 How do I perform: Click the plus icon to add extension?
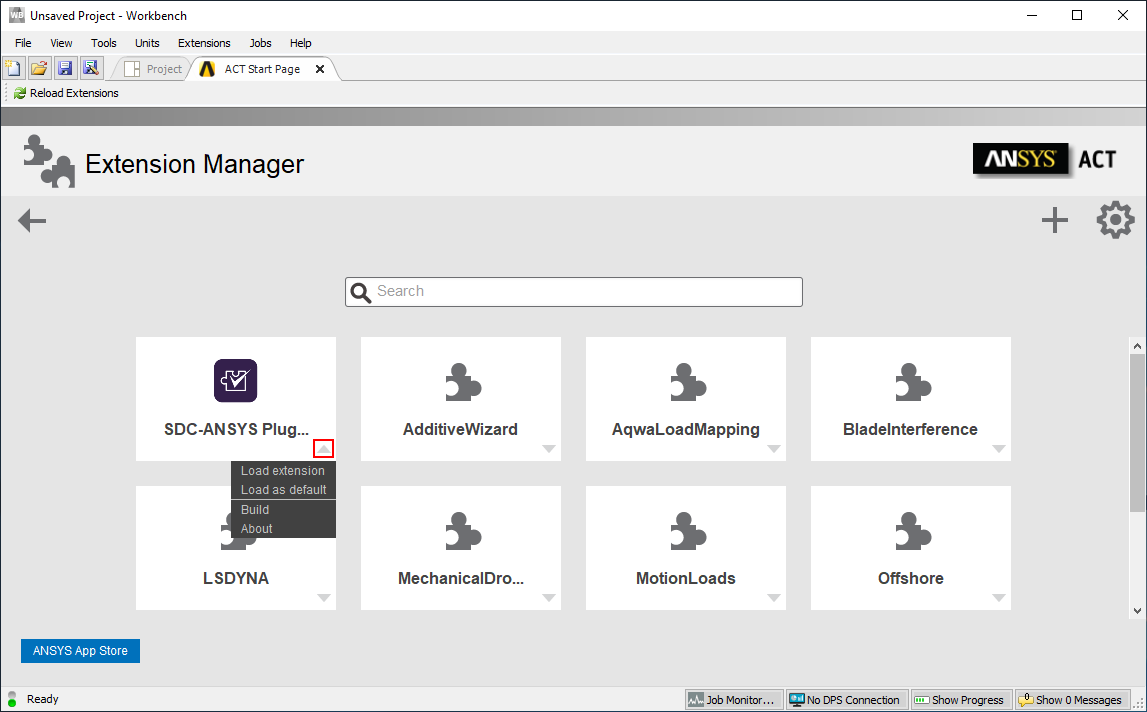1054,221
